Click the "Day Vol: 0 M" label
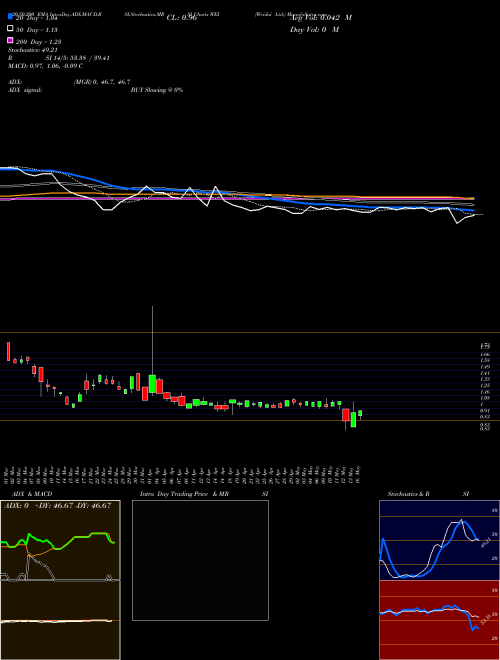 314,29
